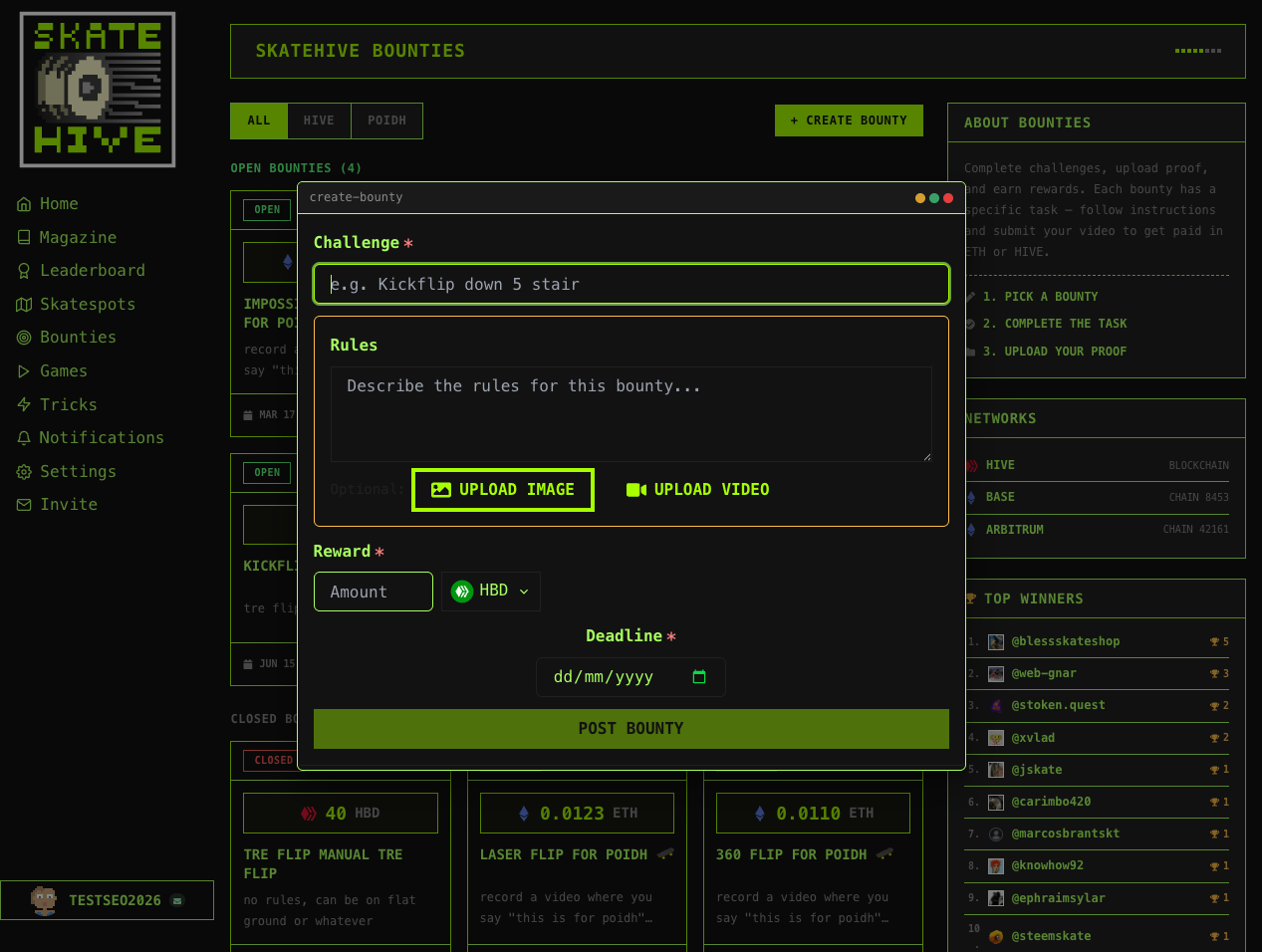
Task: Click the Notifications bell icon
Action: [x=24, y=438]
